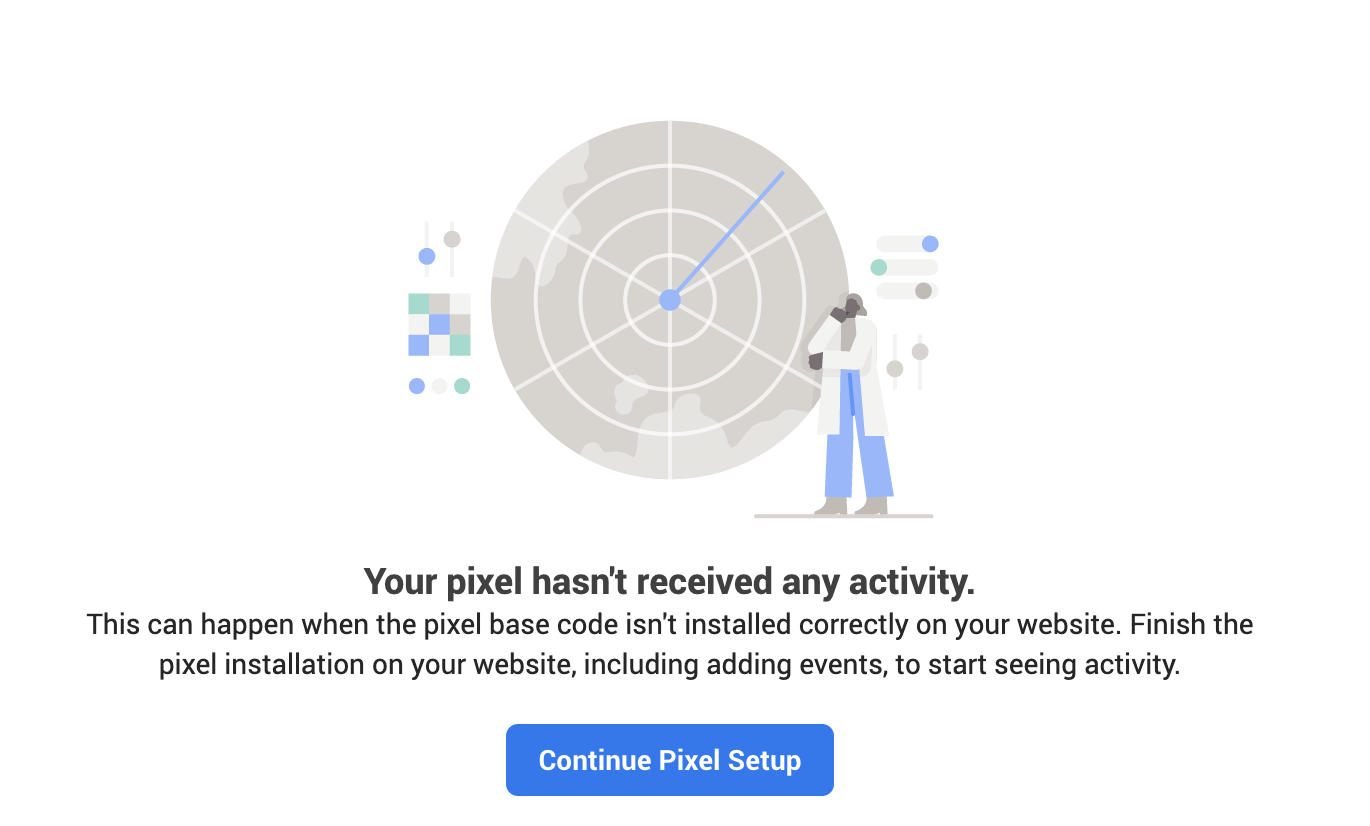This screenshot has width=1370, height=826.
Task: Click the white middle dot below the grid
Action: [439, 386]
